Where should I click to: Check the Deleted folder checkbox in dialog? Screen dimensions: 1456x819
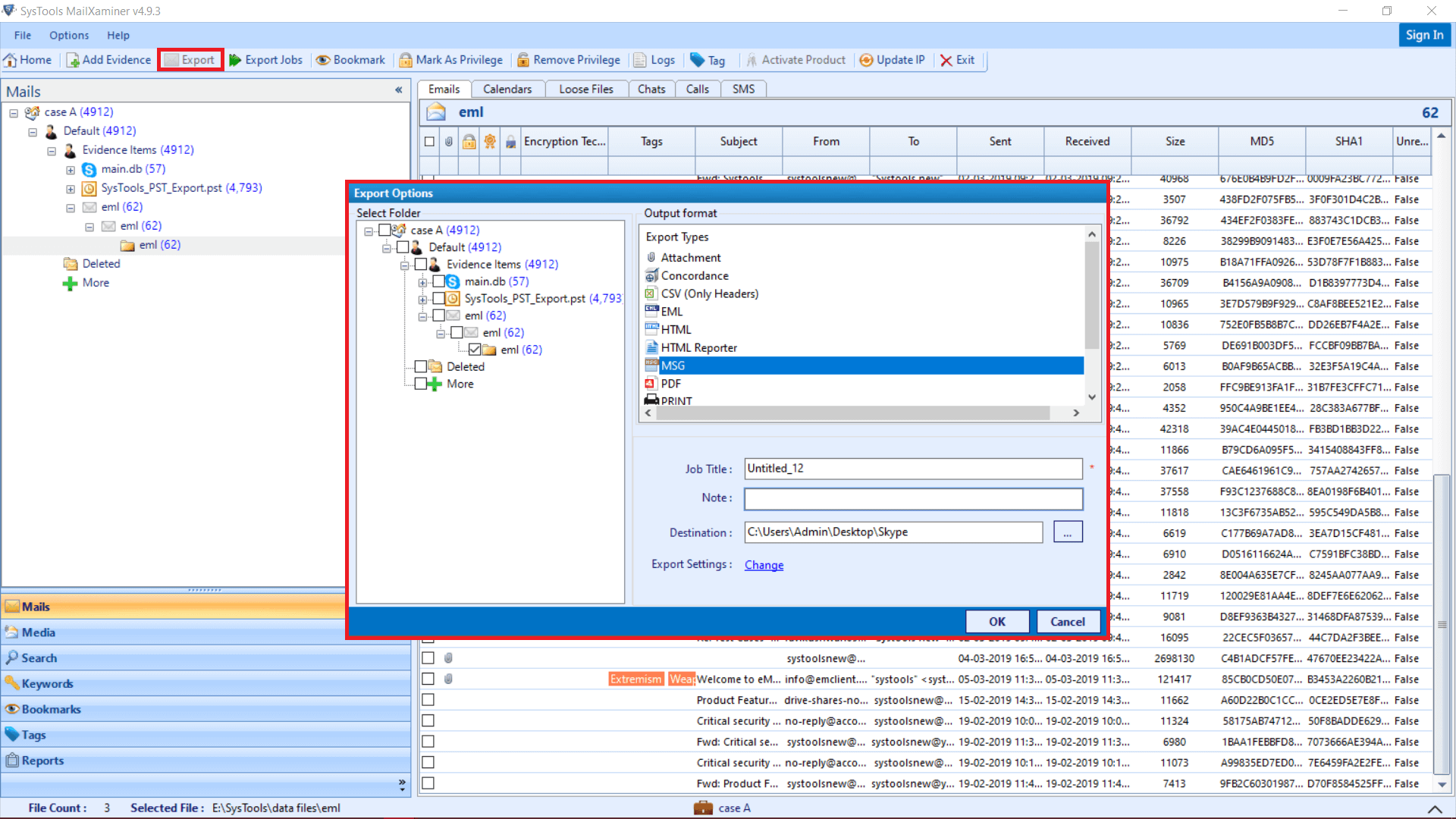(x=421, y=366)
